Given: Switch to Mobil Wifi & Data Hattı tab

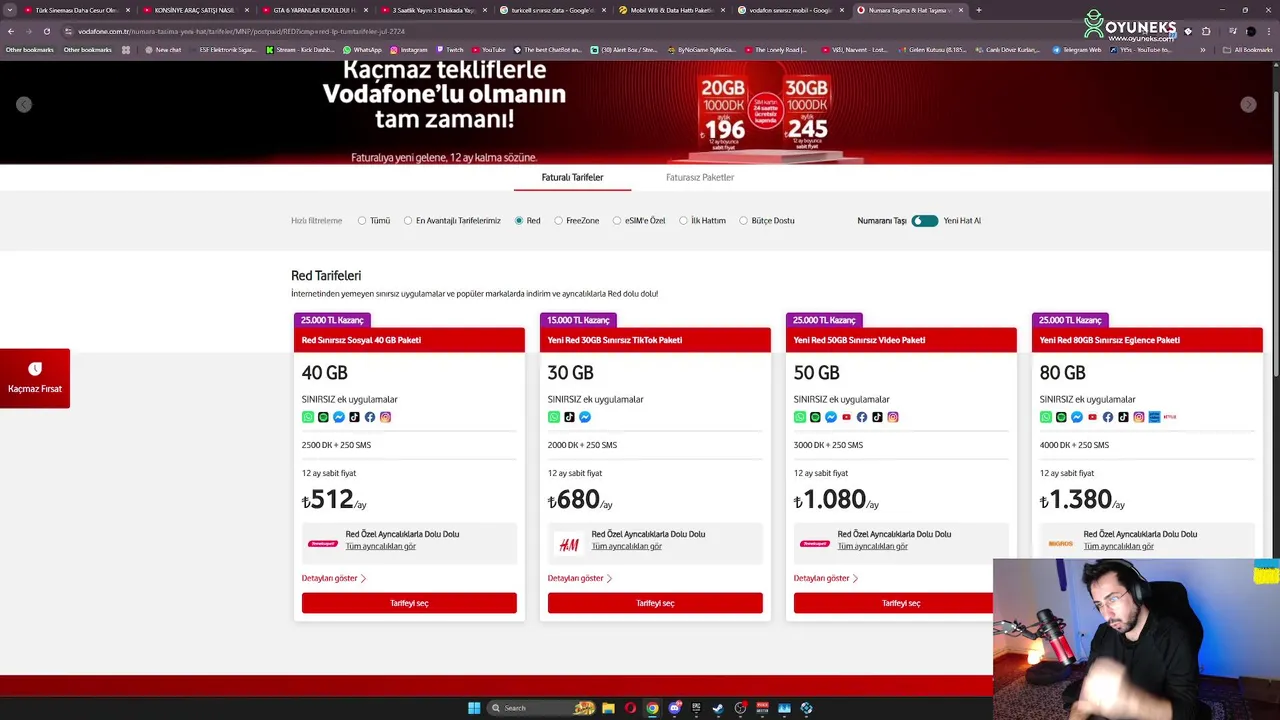Looking at the screenshot, I should click(672, 10).
